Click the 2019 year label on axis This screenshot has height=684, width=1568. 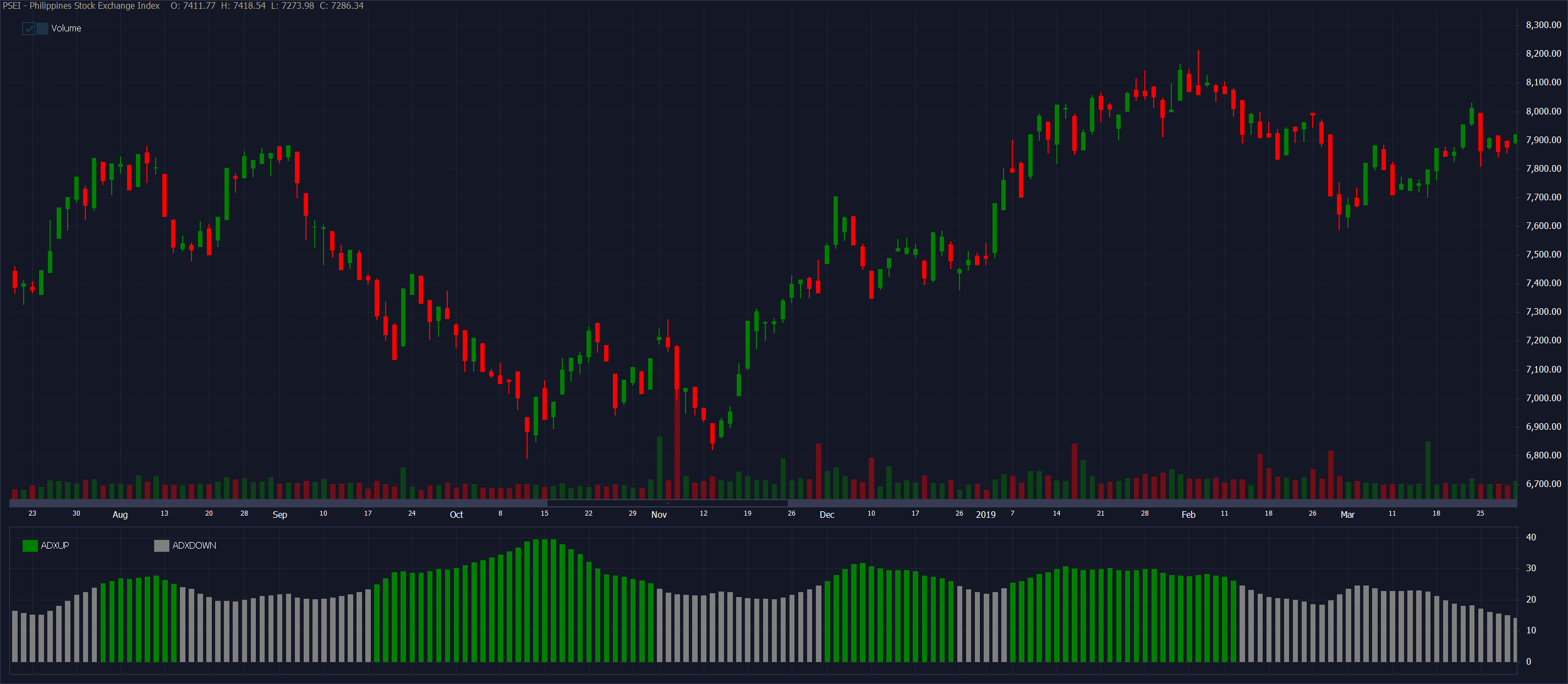[x=985, y=515]
